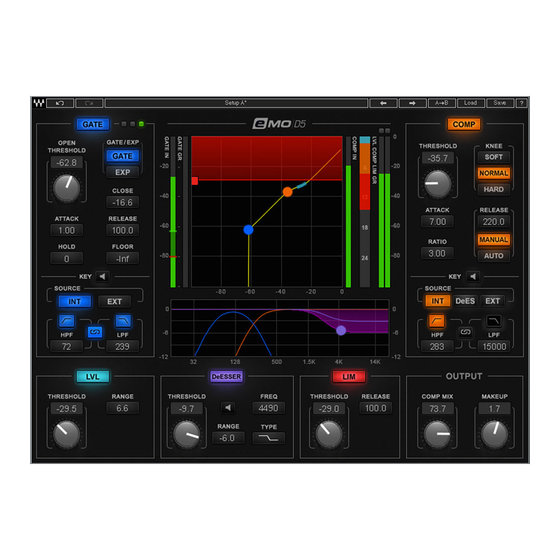Image resolution: width=560 pixels, height=560 pixels.
Task: Choose AUTO compressor release mode
Action: click(494, 256)
